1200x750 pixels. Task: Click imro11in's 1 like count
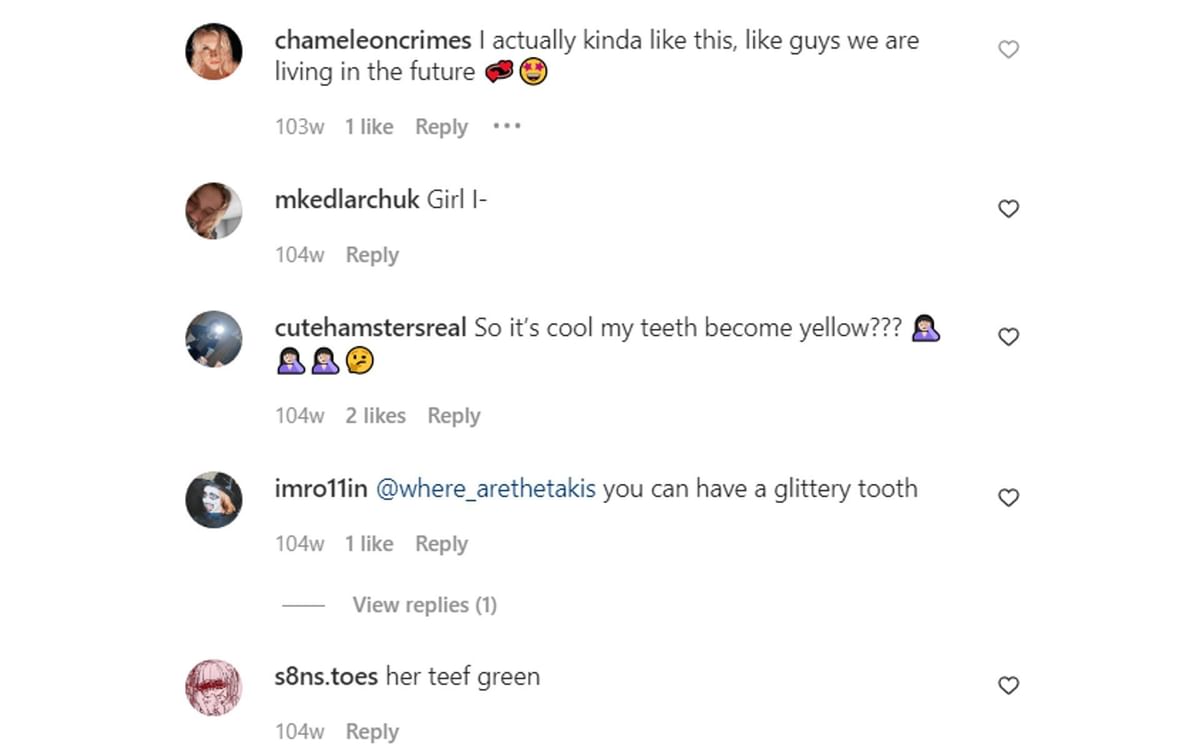coord(369,543)
